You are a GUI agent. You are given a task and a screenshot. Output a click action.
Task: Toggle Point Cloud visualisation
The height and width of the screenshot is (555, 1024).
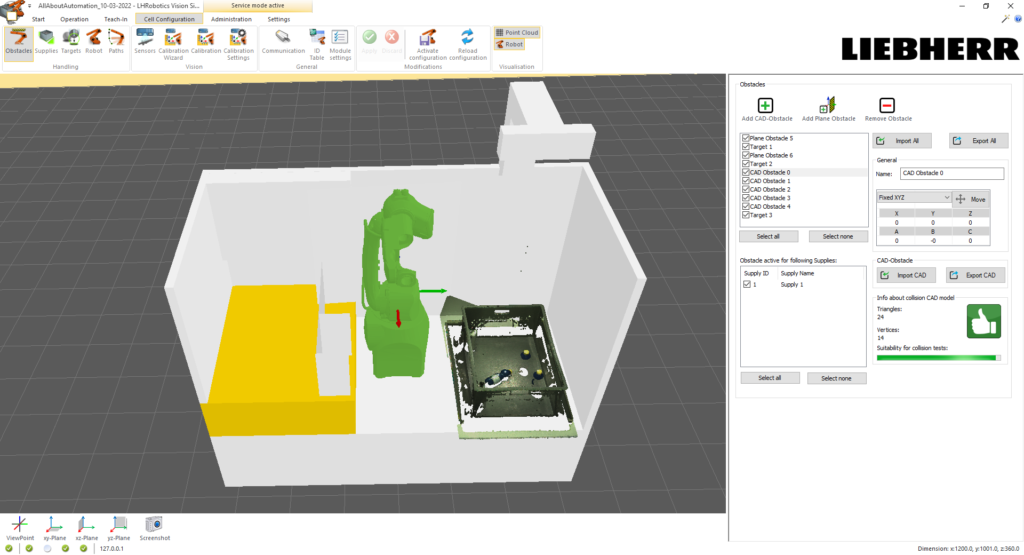coord(517,32)
